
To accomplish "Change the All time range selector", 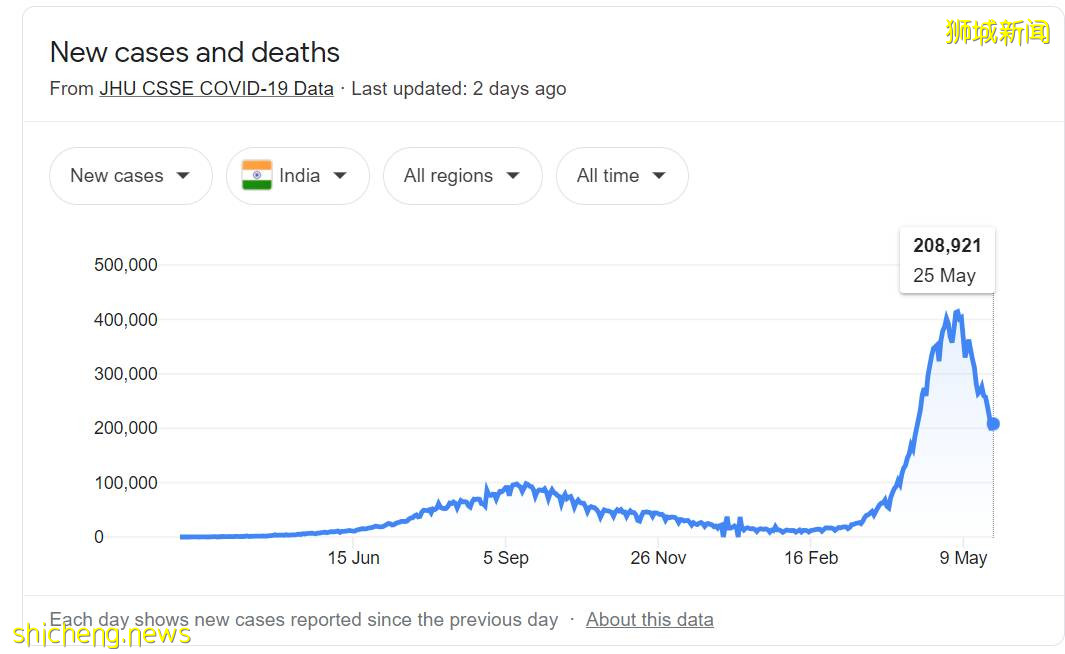I will (x=621, y=176).
